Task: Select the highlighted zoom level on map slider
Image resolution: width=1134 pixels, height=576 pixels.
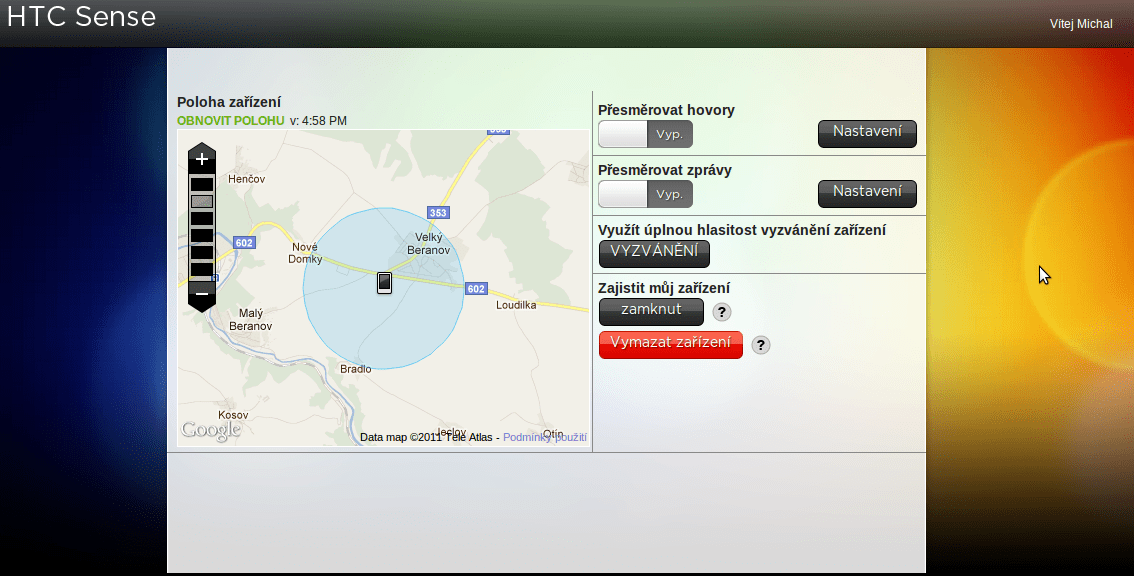Action: point(202,201)
